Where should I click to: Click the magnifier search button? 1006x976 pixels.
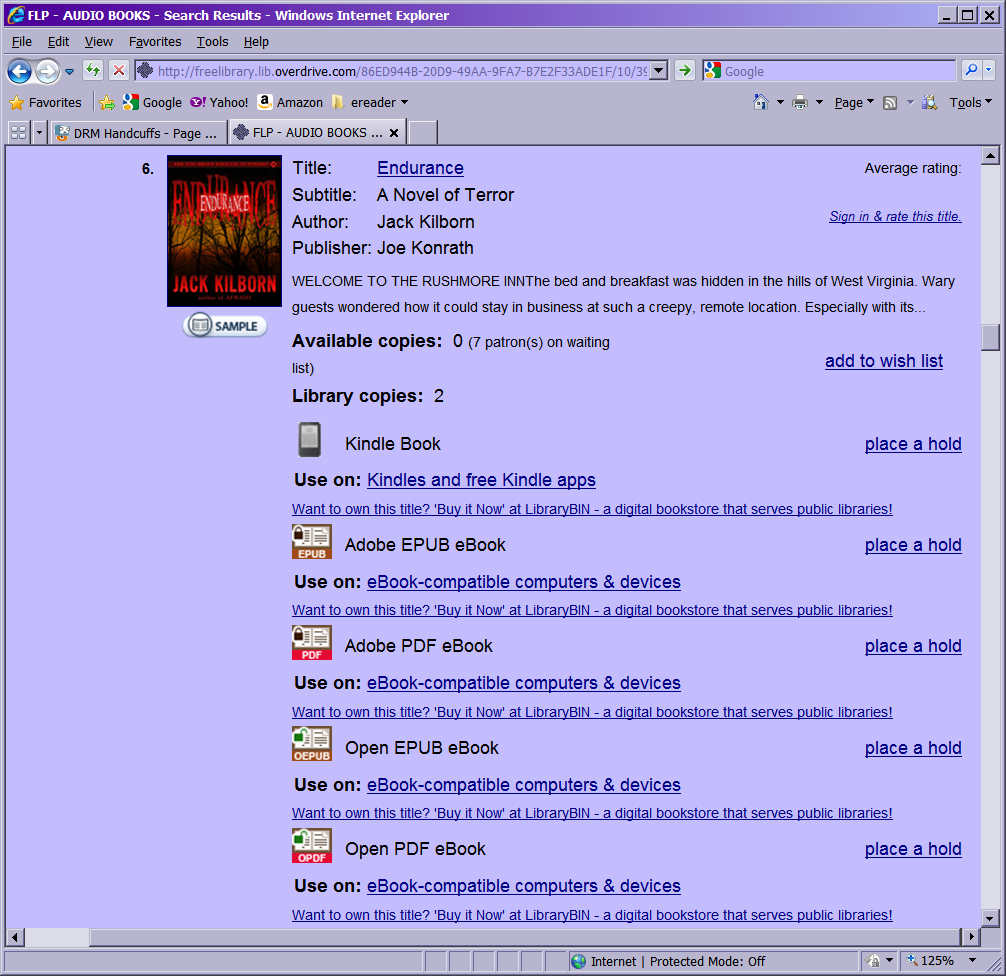971,70
